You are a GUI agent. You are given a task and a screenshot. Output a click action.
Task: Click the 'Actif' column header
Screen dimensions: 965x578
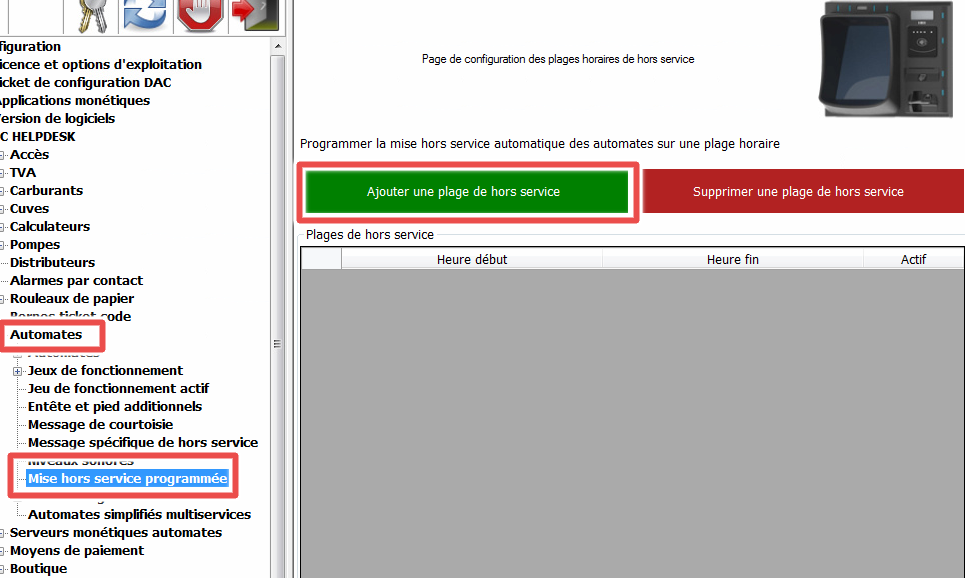coord(912,259)
